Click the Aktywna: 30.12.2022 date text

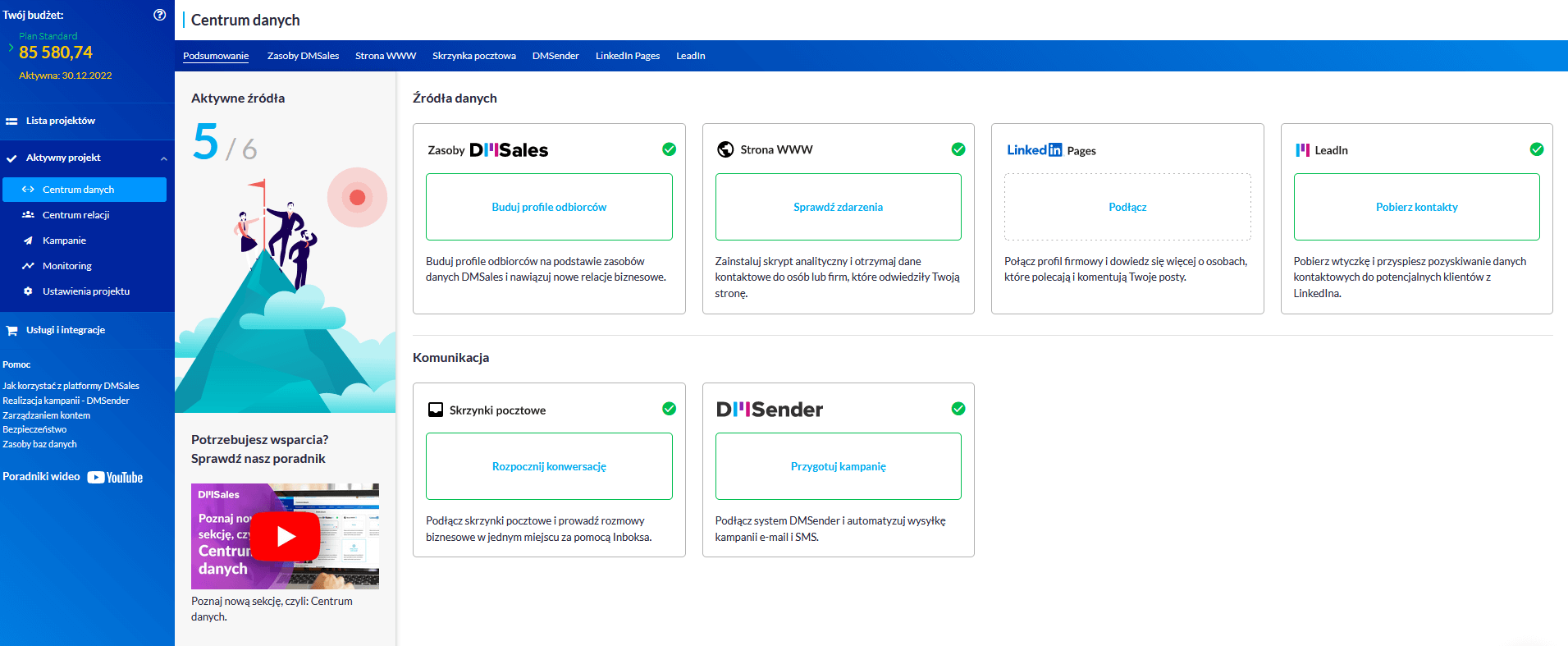click(x=66, y=76)
